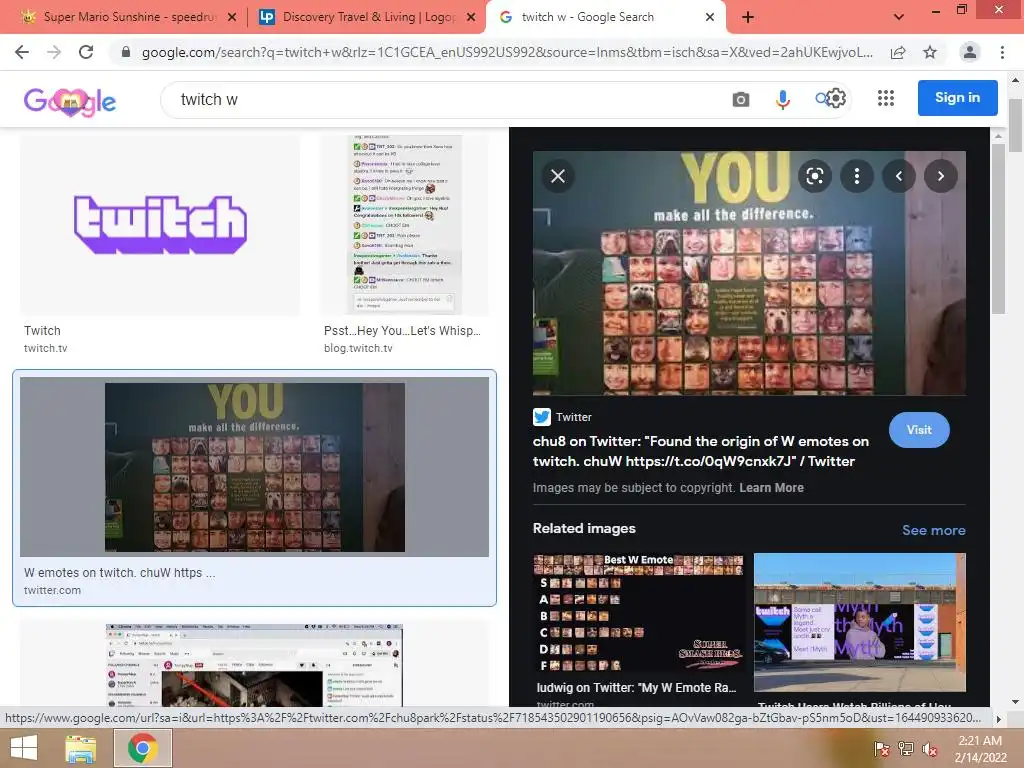Click the address bar URL
The image size is (1024, 768).
coord(507,52)
